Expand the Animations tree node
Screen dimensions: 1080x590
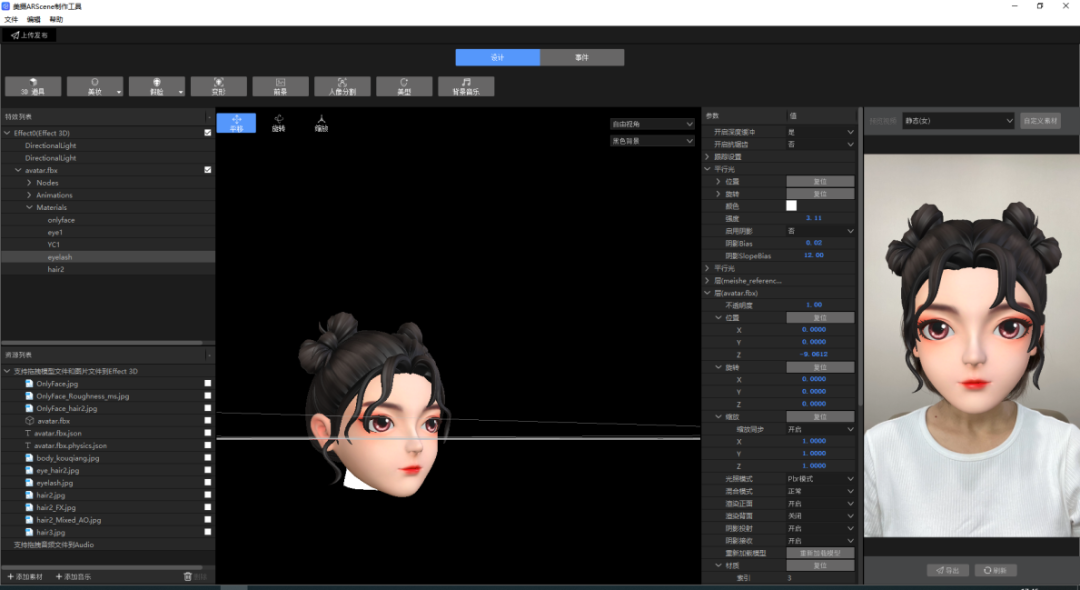coord(29,195)
